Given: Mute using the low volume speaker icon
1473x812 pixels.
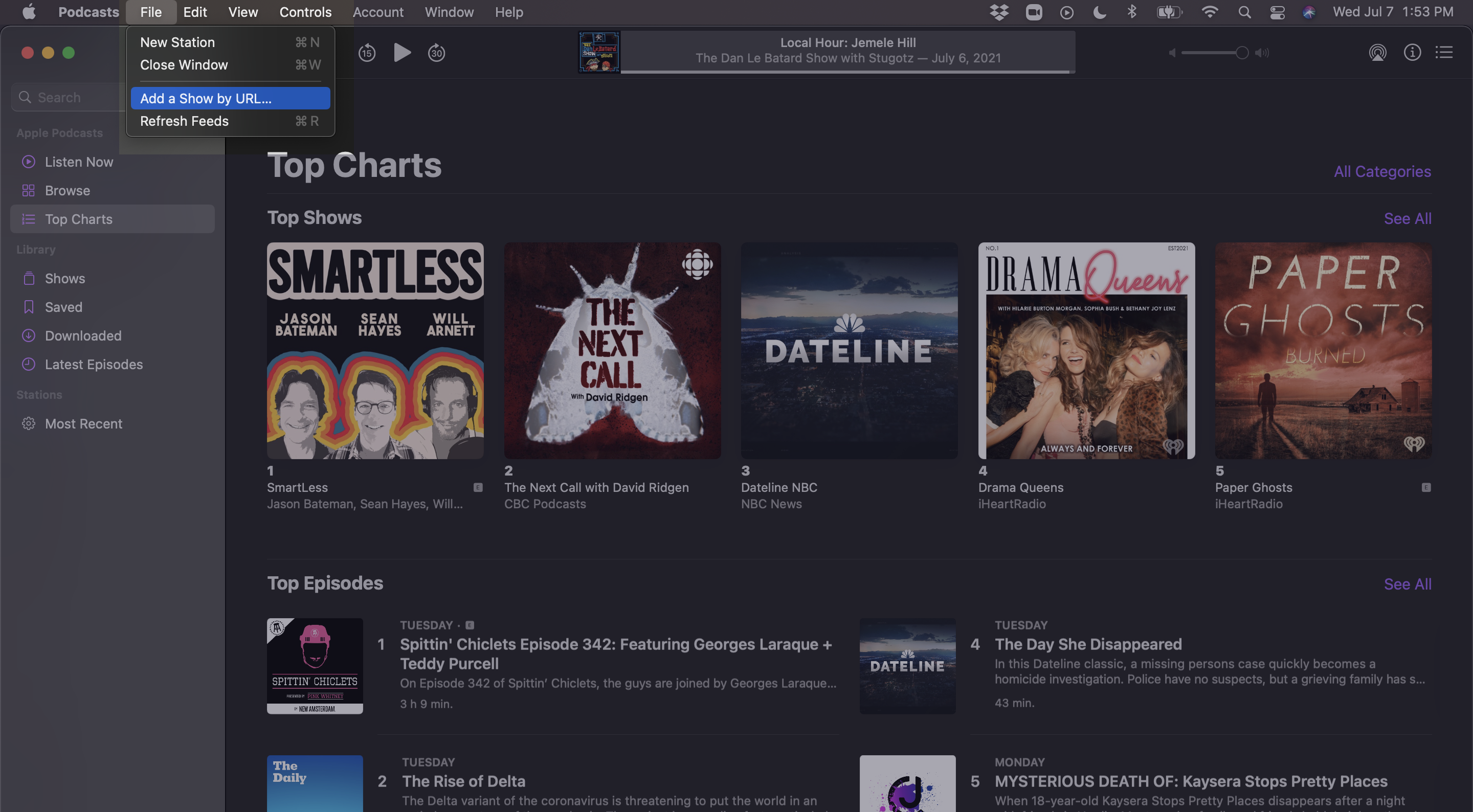Looking at the screenshot, I should 1172,53.
